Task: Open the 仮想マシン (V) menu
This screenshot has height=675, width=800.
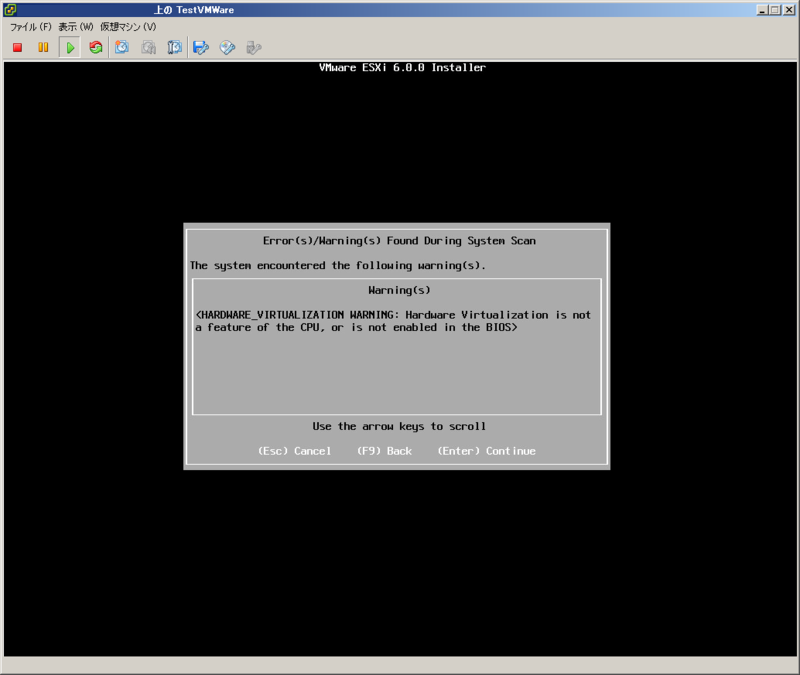Action: [128, 27]
